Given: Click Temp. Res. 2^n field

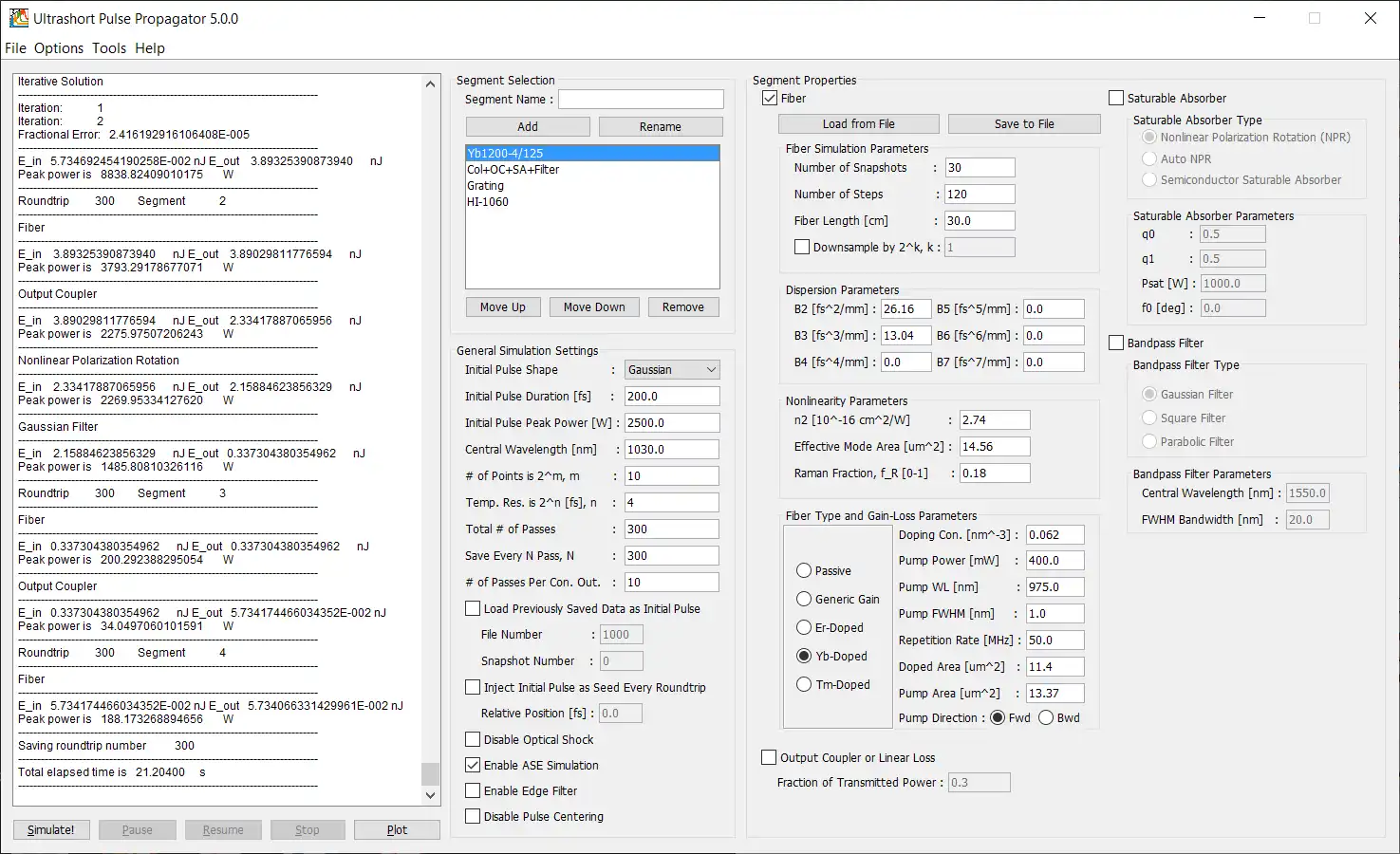Looking at the screenshot, I should click(672, 503).
